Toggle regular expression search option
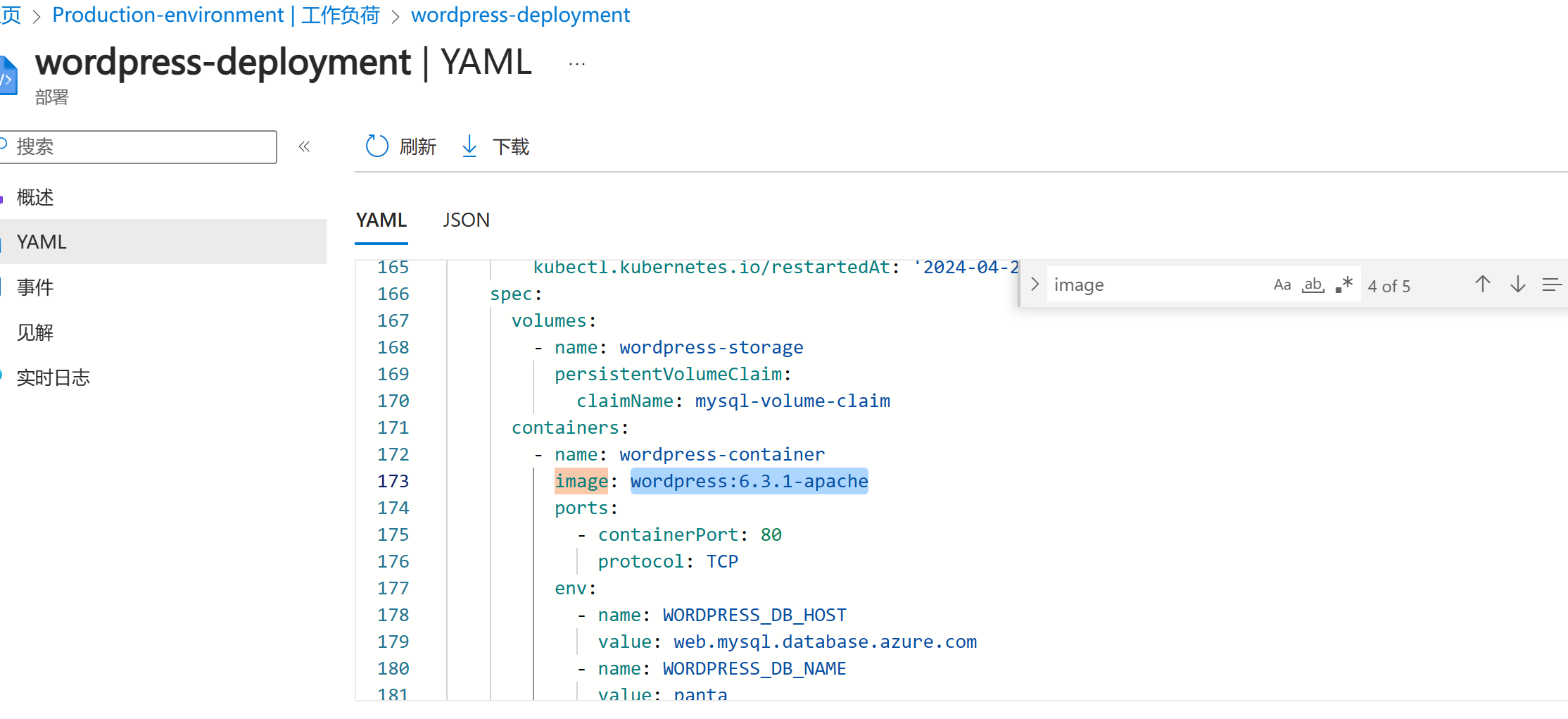This screenshot has width=1568, height=719. 1344,285
